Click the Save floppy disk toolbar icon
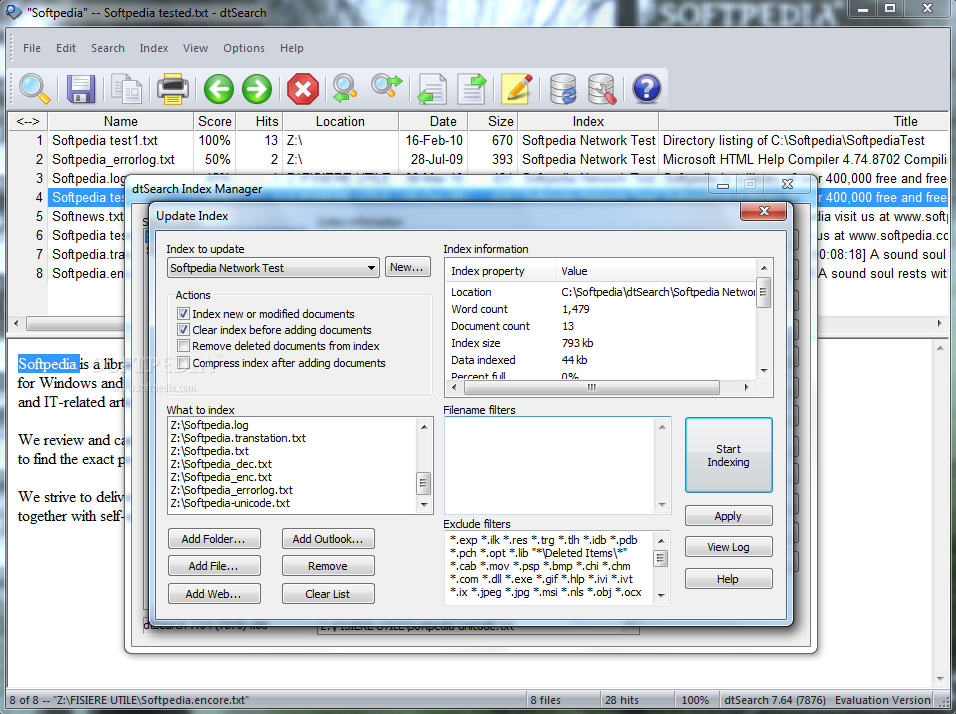956x714 pixels. point(80,89)
